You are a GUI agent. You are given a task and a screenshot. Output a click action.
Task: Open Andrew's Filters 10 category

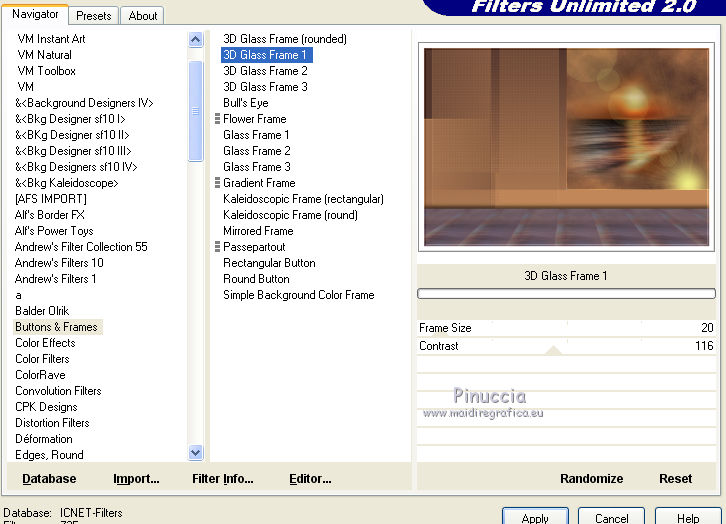click(59, 263)
